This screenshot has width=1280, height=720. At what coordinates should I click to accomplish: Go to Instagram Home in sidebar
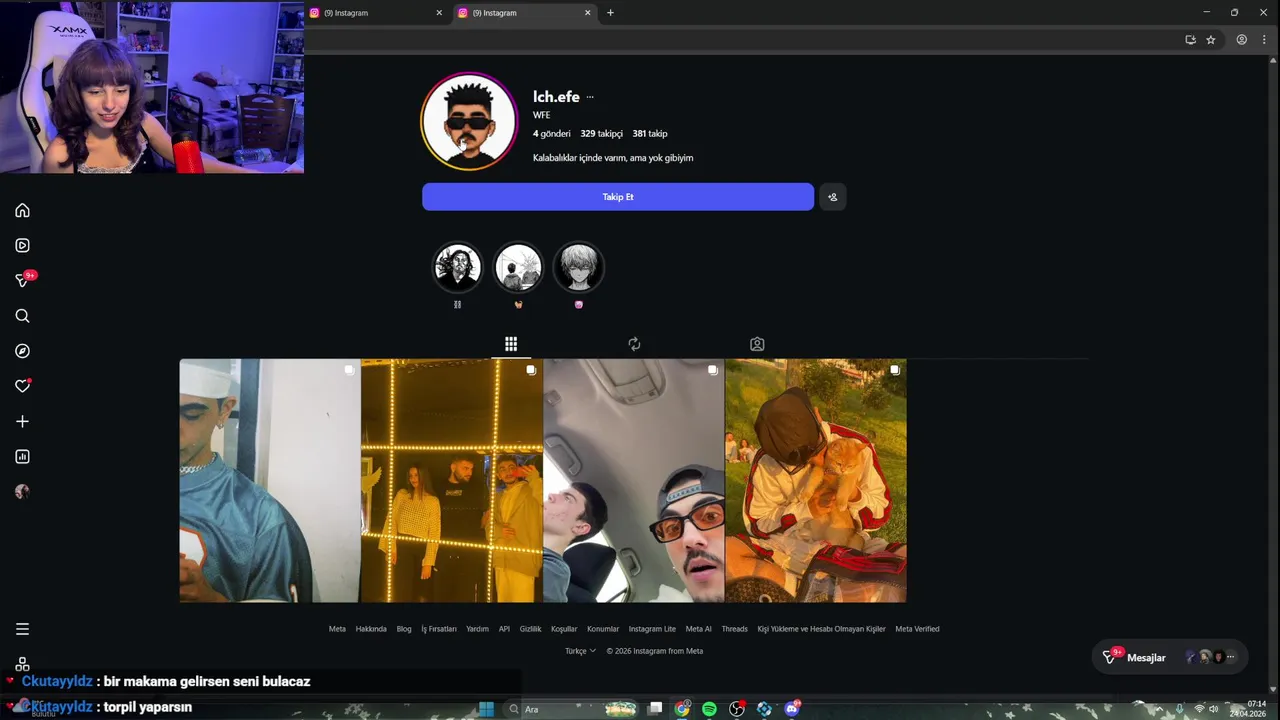pyautogui.click(x=22, y=210)
